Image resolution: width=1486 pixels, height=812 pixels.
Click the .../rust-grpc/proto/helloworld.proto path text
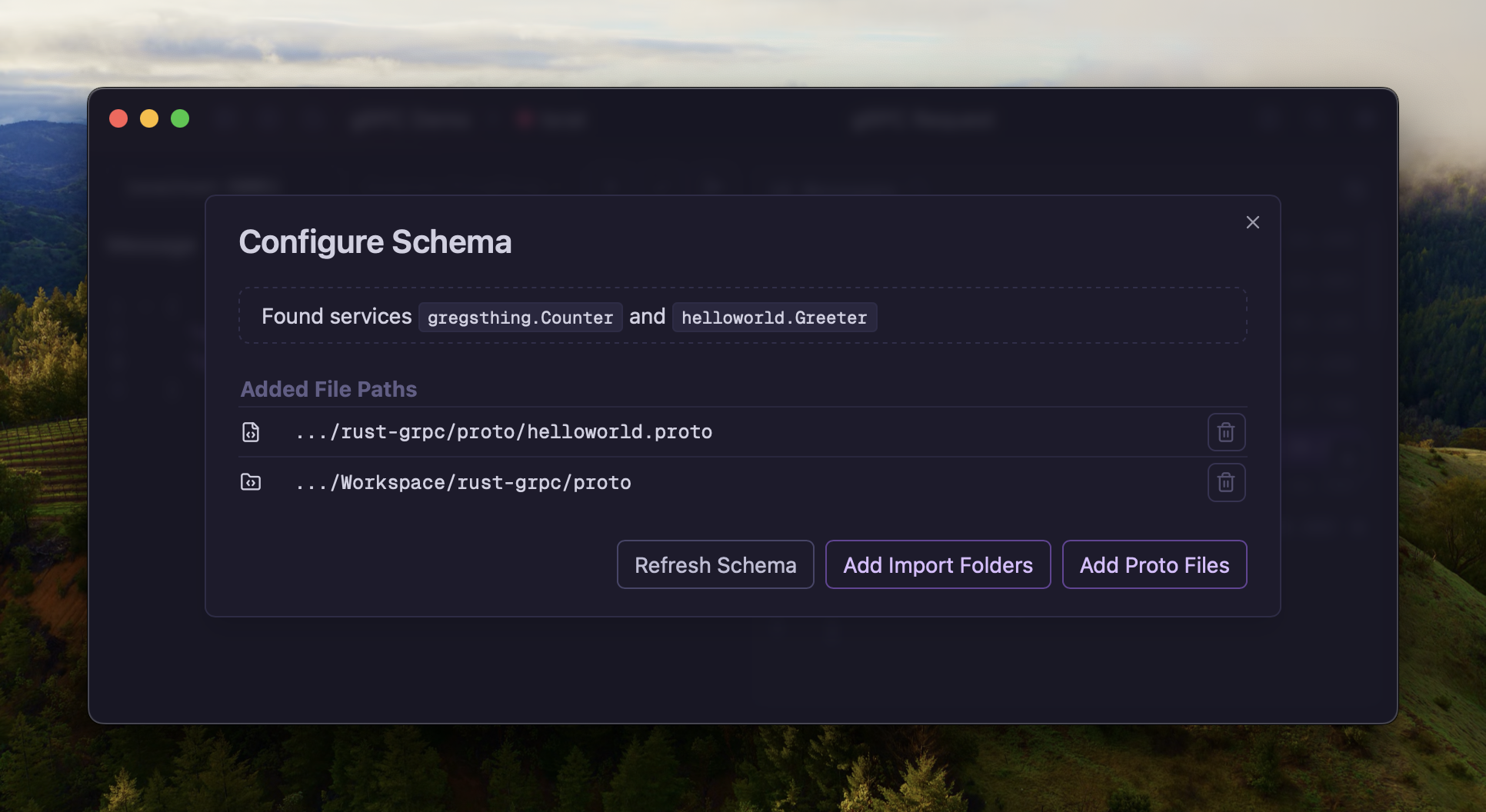click(504, 432)
